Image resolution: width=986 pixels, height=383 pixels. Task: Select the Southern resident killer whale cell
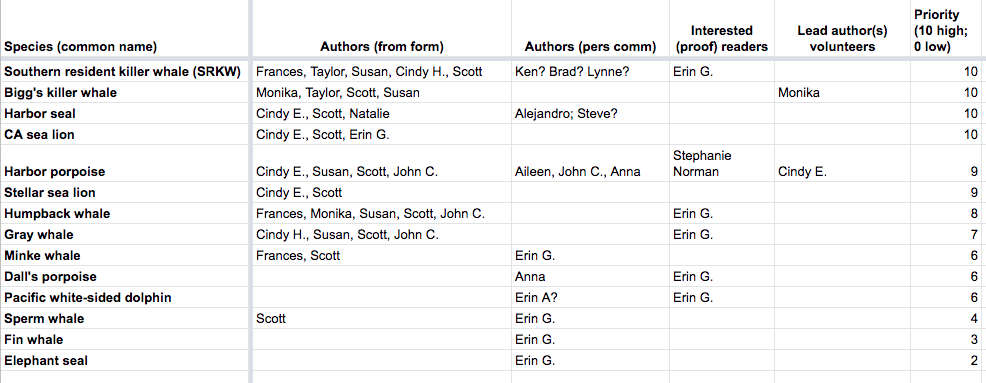pyautogui.click(x=125, y=72)
